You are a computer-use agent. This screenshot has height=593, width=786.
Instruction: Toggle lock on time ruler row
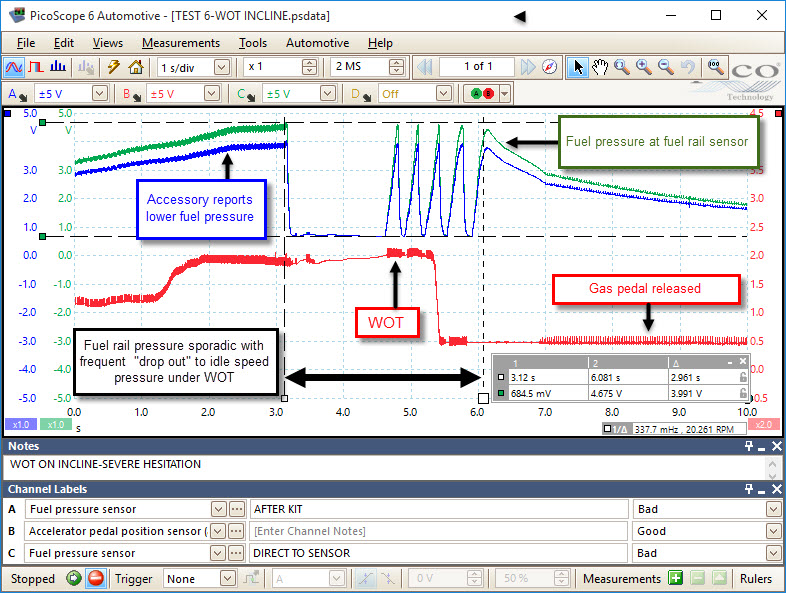point(743,377)
